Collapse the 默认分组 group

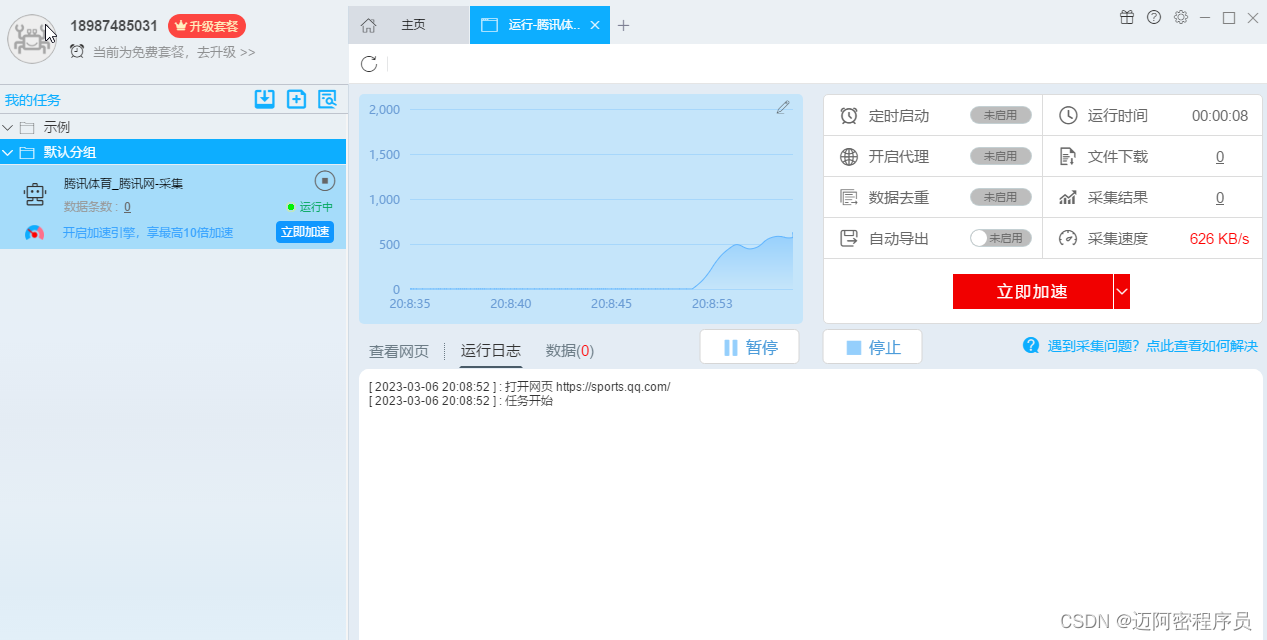click(8, 152)
